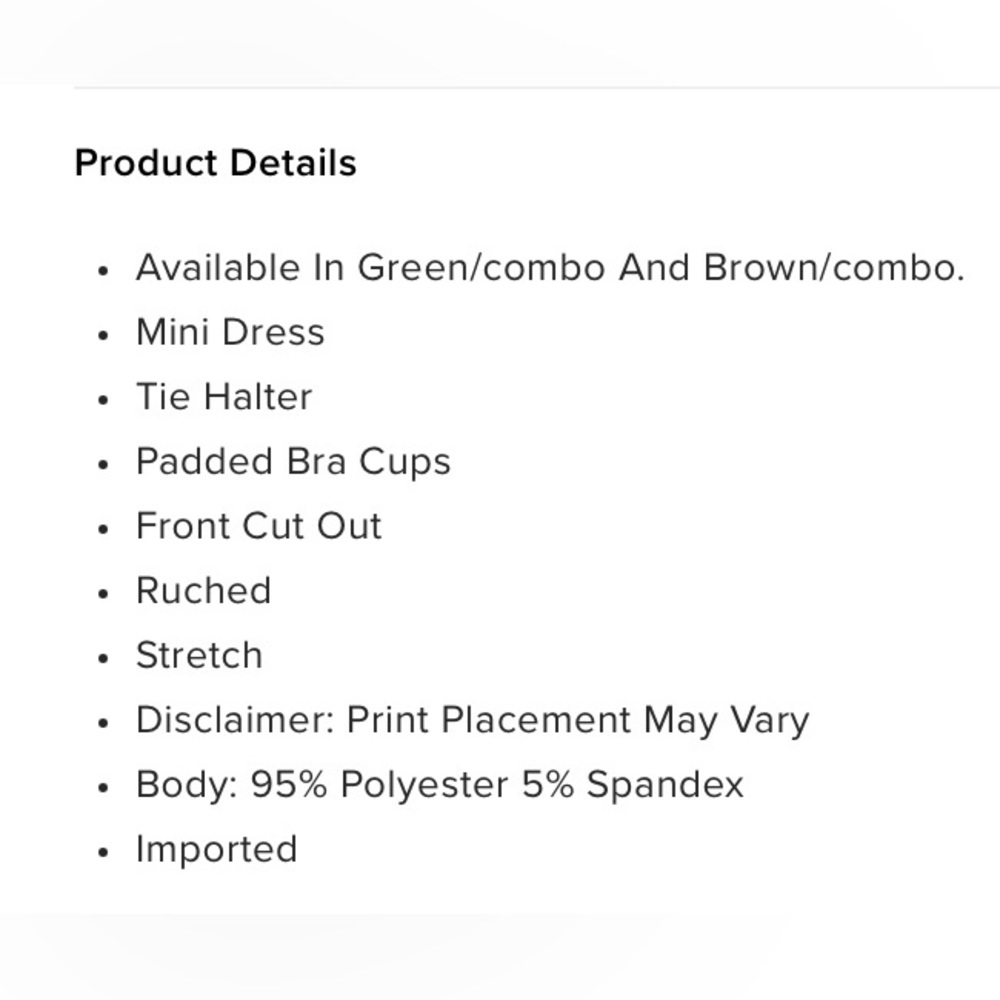Click the Tie Halter detail text
The image size is (1000, 1000).
pos(224,397)
